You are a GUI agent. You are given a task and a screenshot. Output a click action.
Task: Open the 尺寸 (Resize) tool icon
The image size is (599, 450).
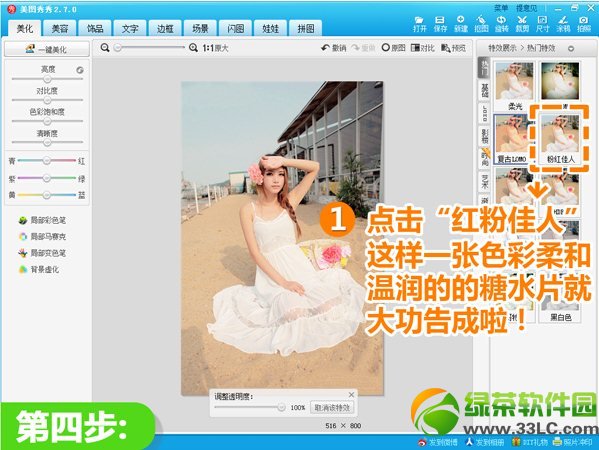[x=542, y=24]
